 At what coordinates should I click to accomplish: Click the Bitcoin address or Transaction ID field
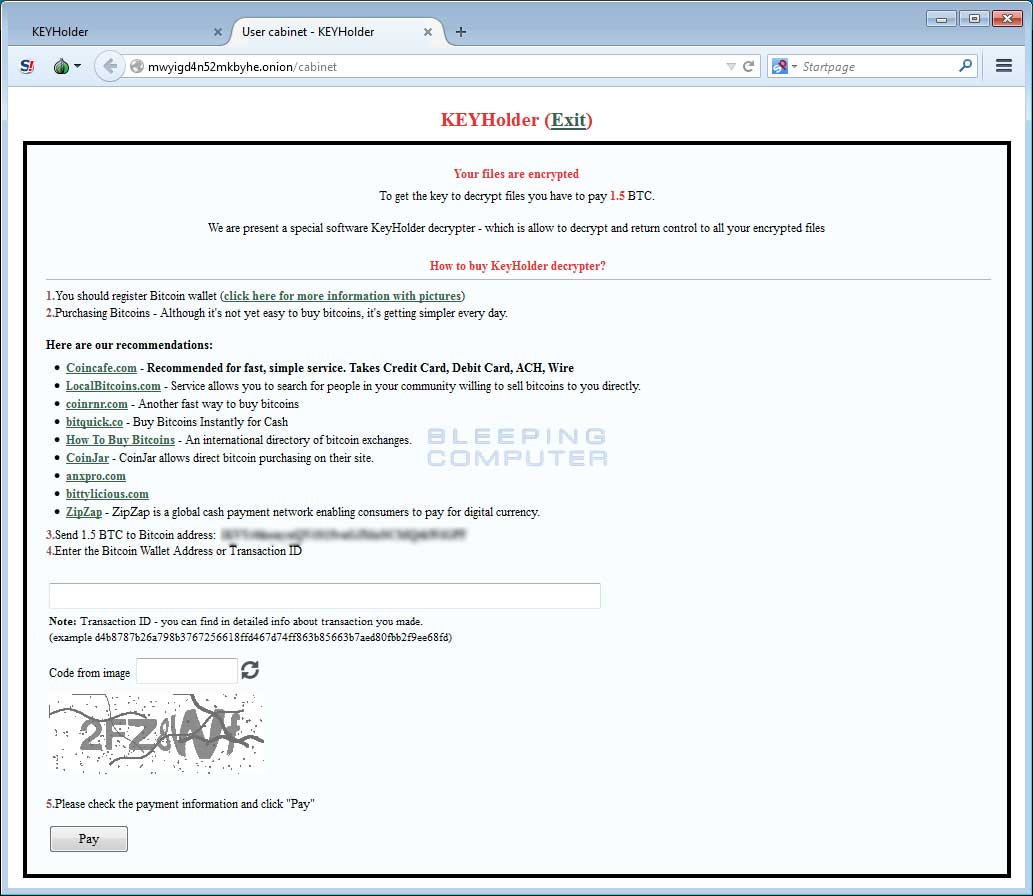pos(325,596)
